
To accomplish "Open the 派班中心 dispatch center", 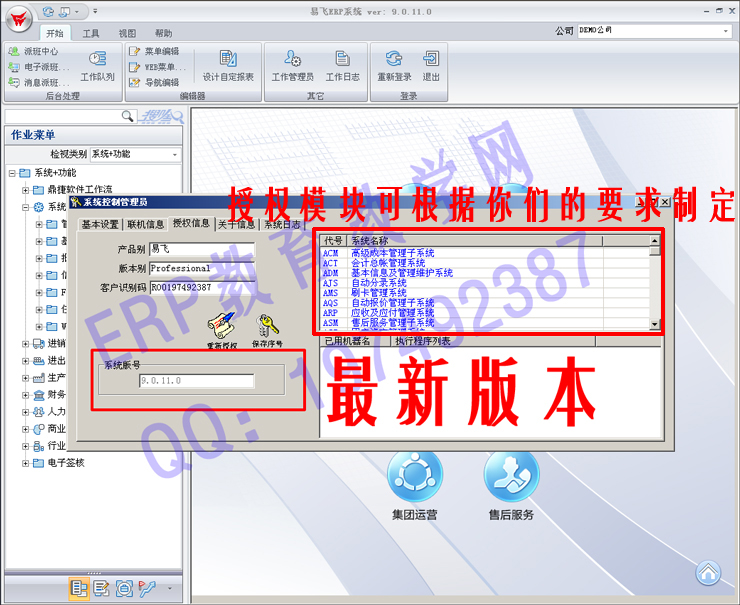I will pyautogui.click(x=33, y=51).
